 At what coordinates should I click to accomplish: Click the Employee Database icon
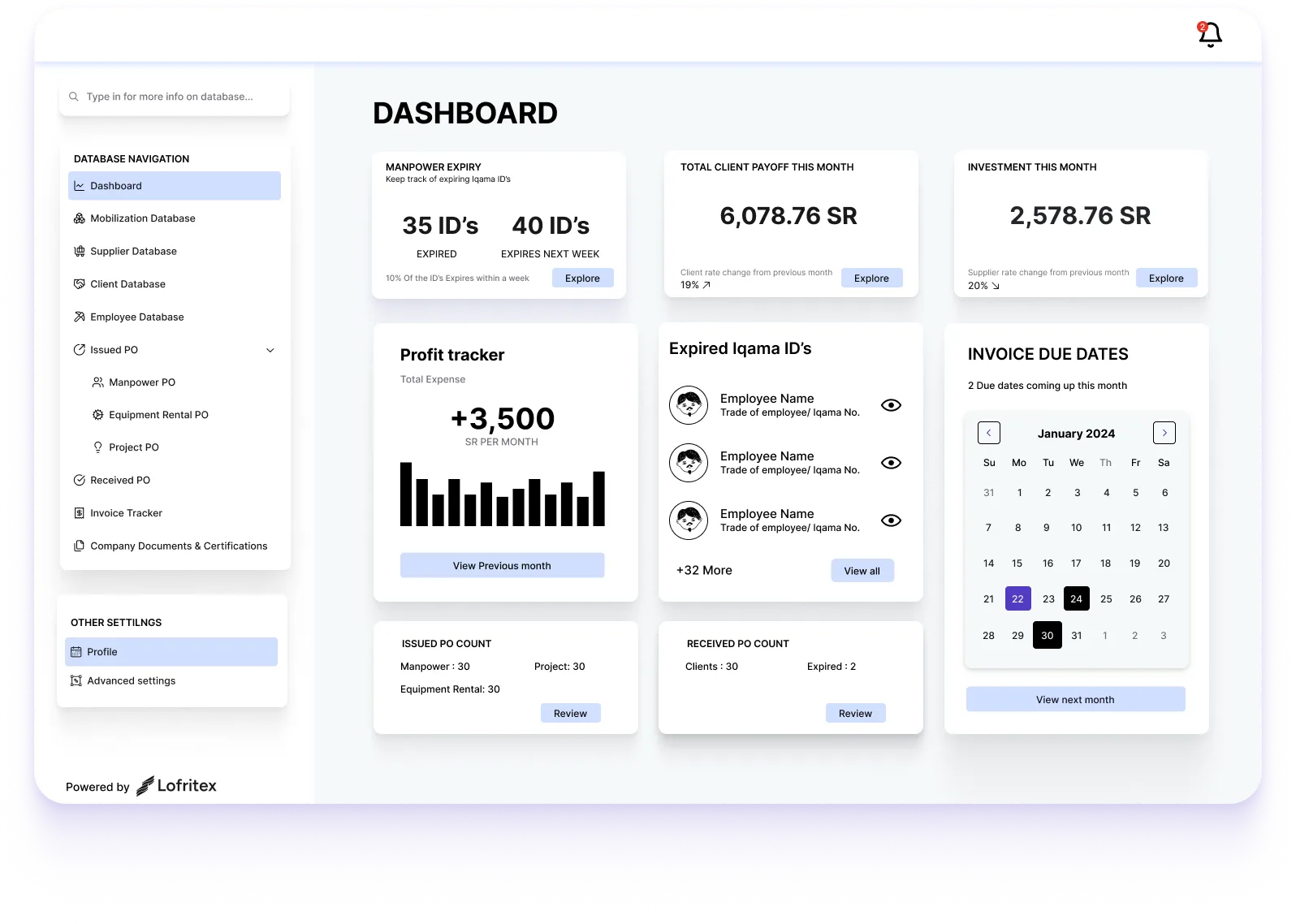pos(79,317)
